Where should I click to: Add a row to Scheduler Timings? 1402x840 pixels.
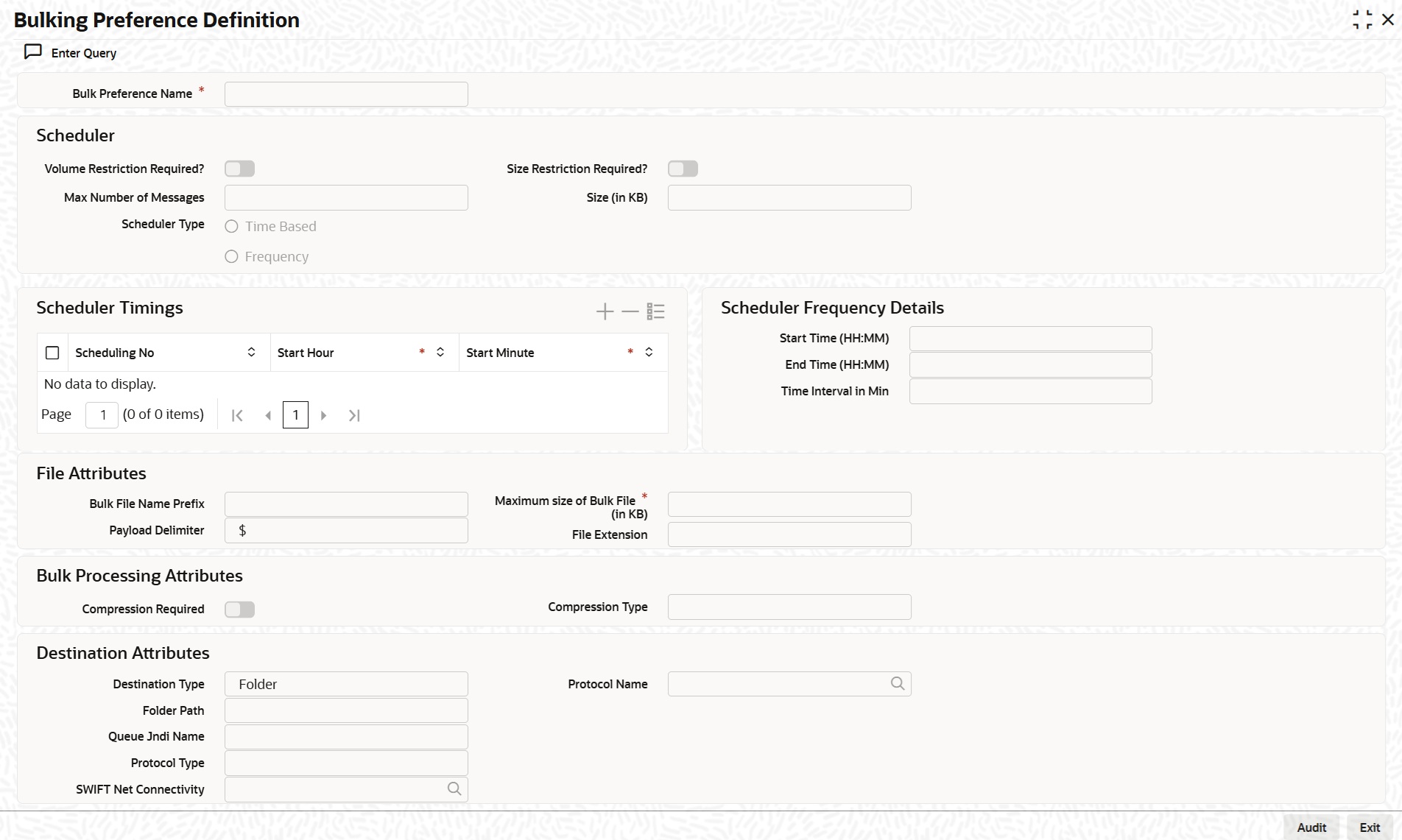tap(605, 311)
